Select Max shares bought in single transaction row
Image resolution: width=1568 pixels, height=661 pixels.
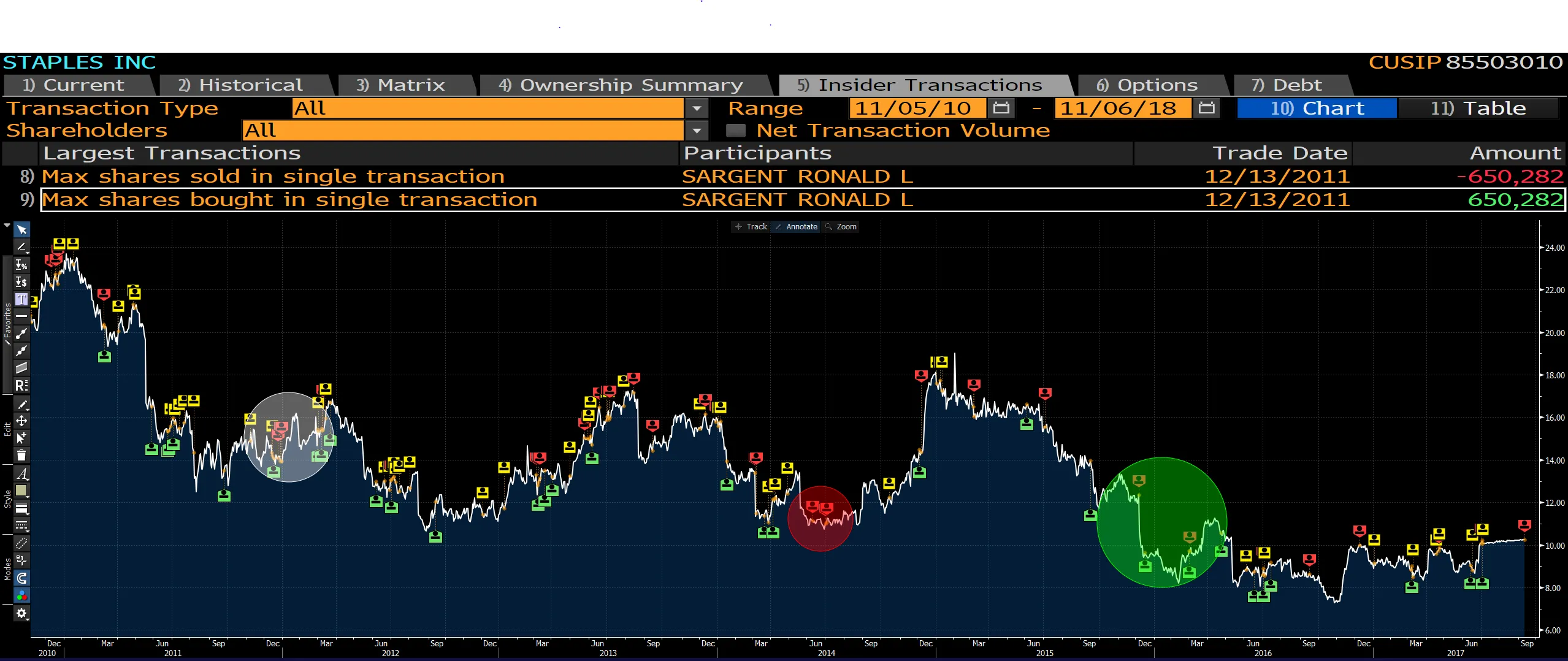tap(803, 200)
